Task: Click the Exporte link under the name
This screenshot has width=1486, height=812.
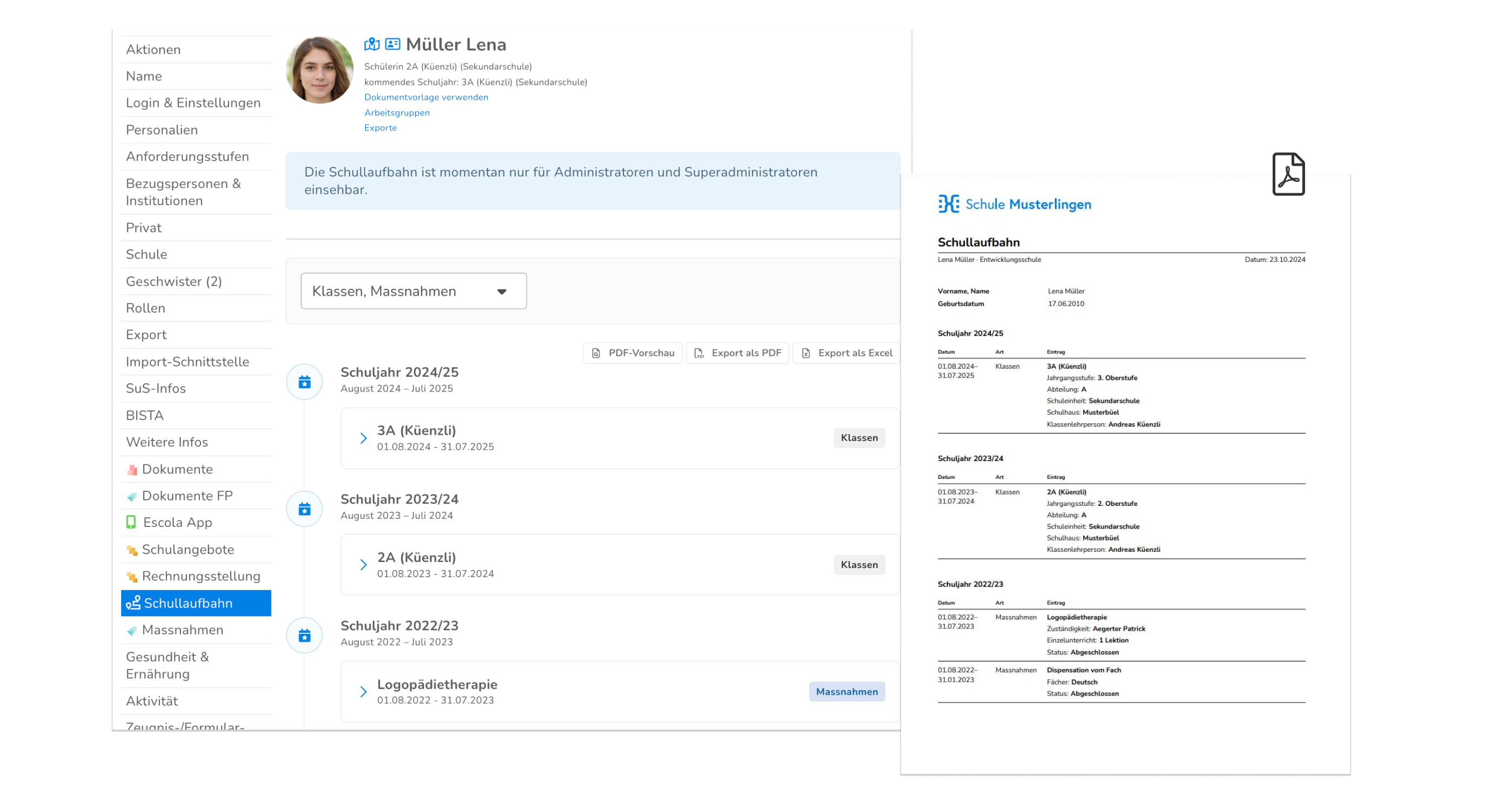Action: [x=380, y=127]
